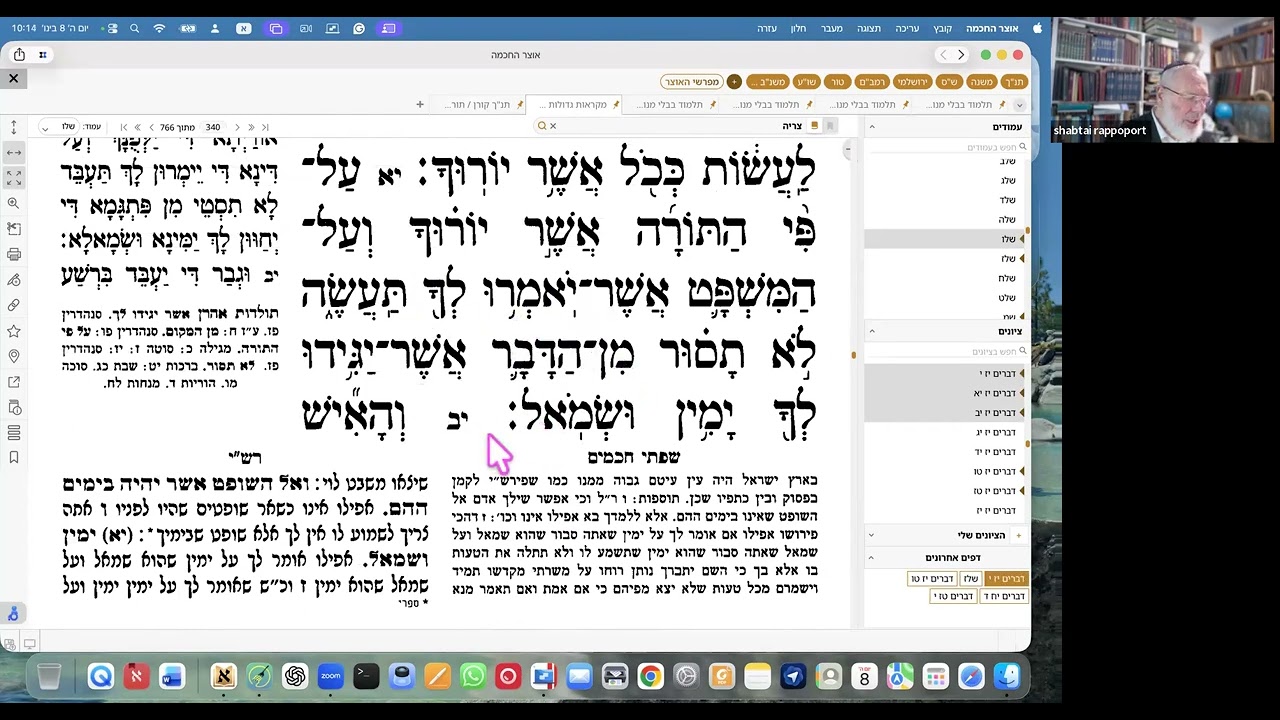
Task: Click the round plus button next to category pills
Action: click(734, 82)
